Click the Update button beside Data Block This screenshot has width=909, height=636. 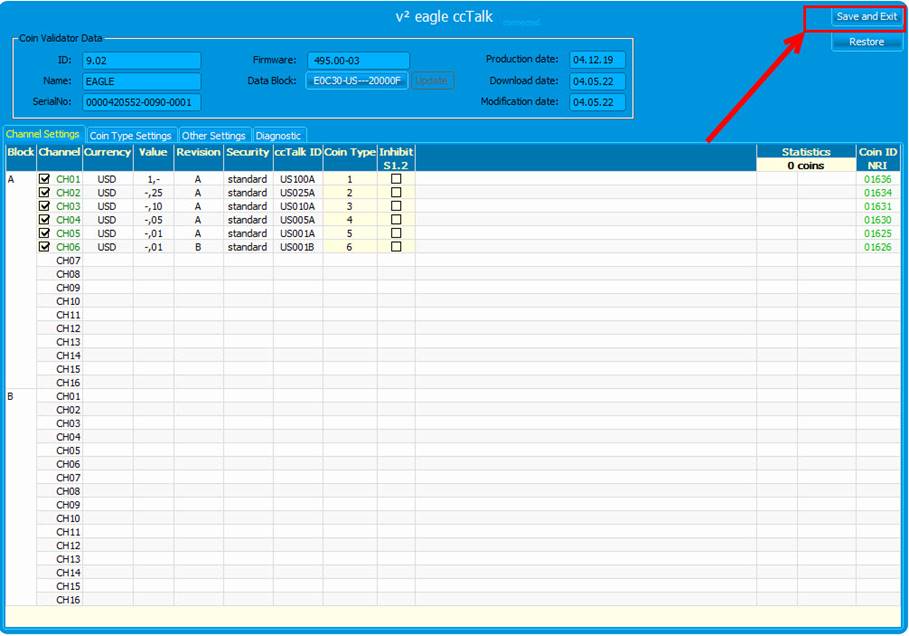[x=432, y=81]
